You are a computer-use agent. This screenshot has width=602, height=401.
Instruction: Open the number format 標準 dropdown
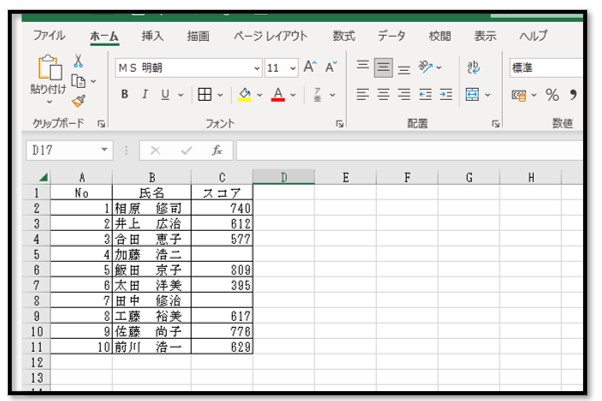546,68
